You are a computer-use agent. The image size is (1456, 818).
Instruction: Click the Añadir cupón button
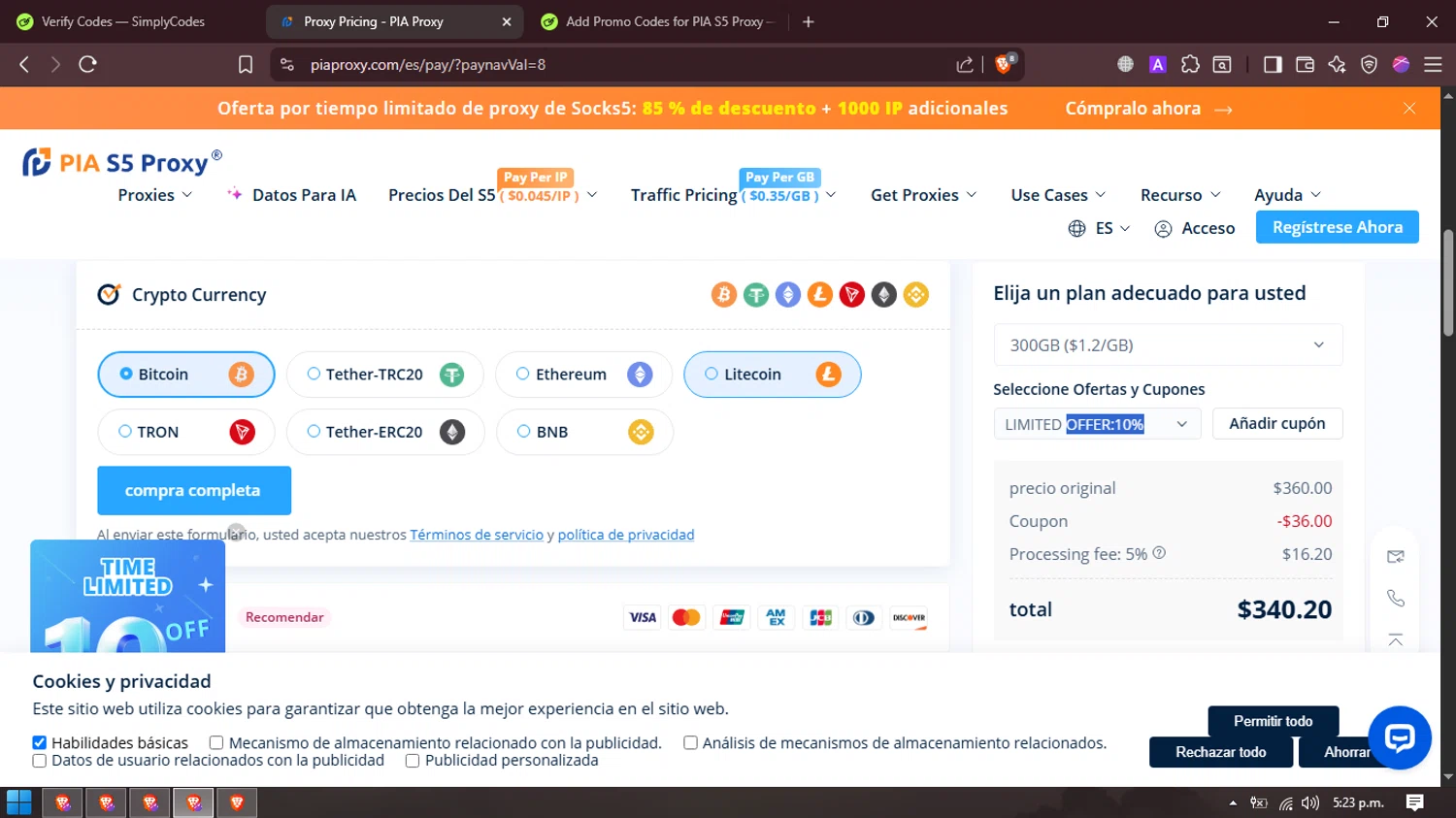(1276, 424)
